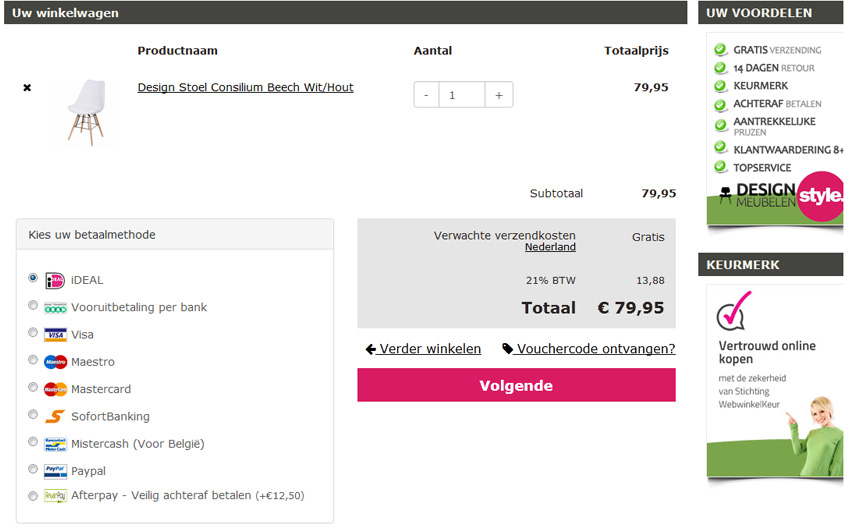This screenshot has height=532, width=851.
Task: Click the iDEAL payment logo icon
Action: [x=55, y=281]
